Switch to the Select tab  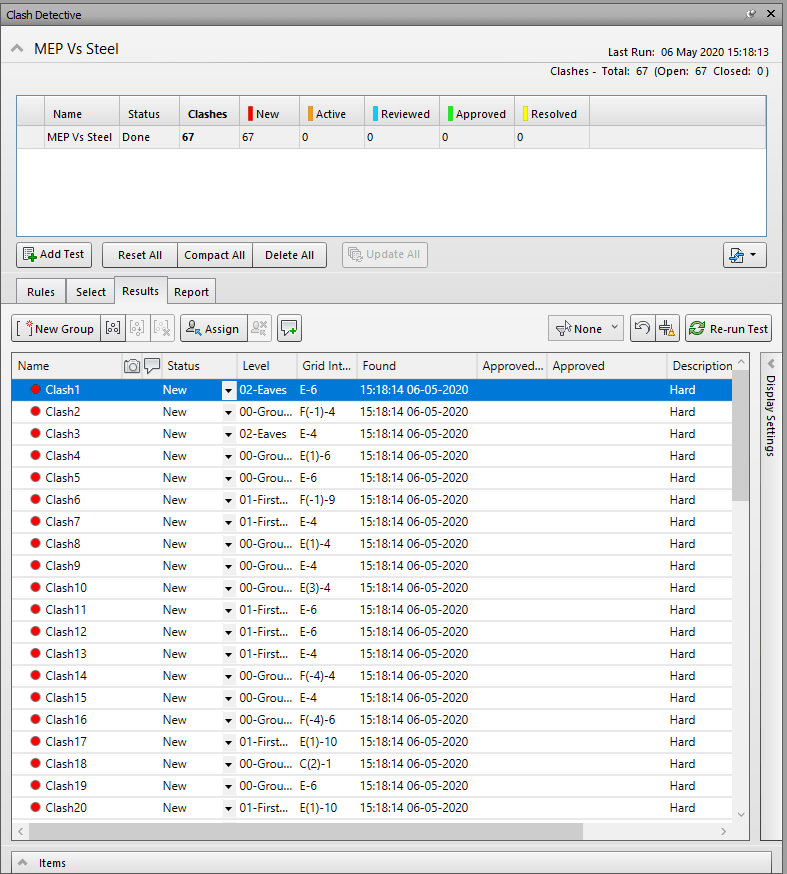click(x=91, y=292)
